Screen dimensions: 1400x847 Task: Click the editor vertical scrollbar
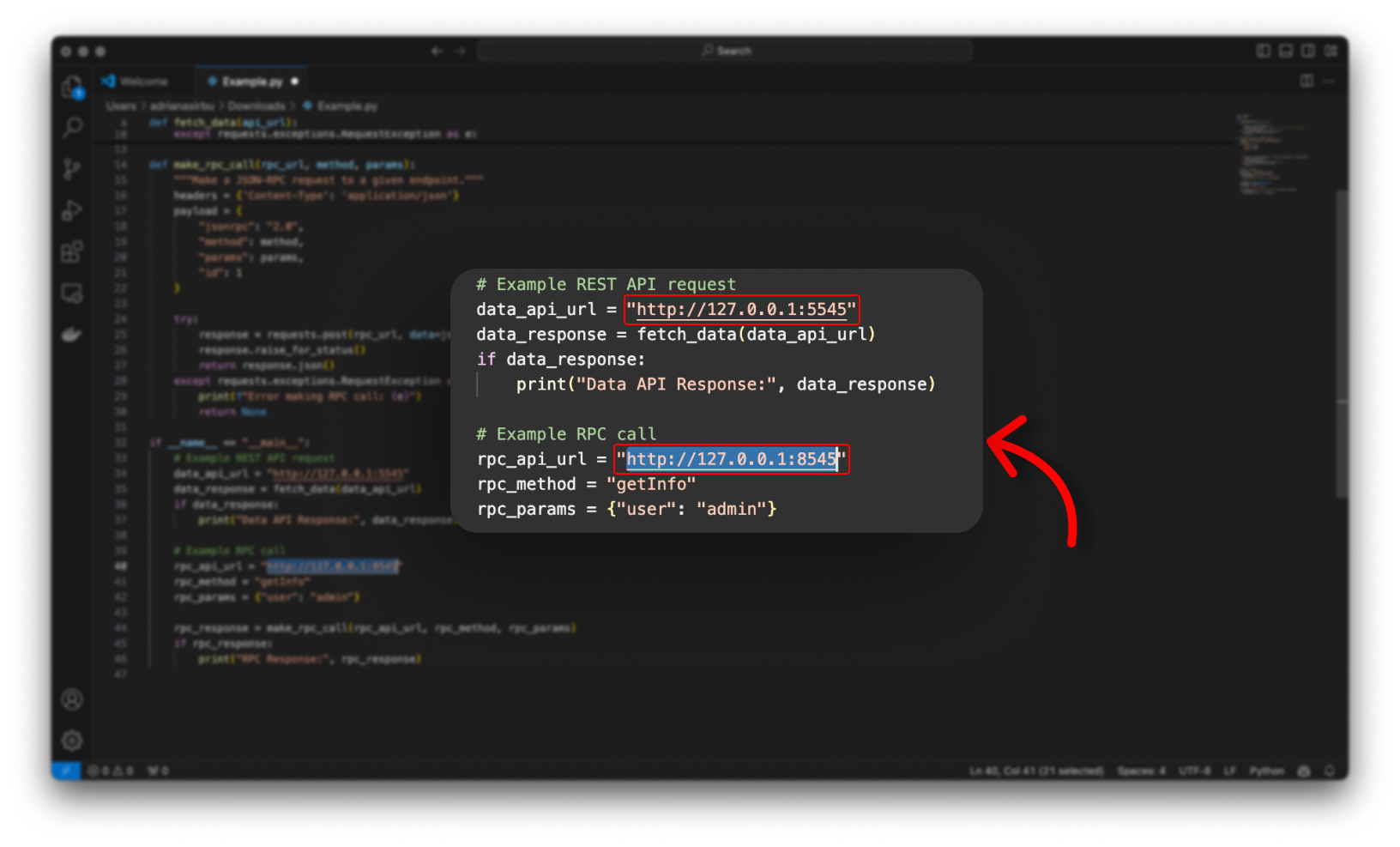(x=1342, y=343)
